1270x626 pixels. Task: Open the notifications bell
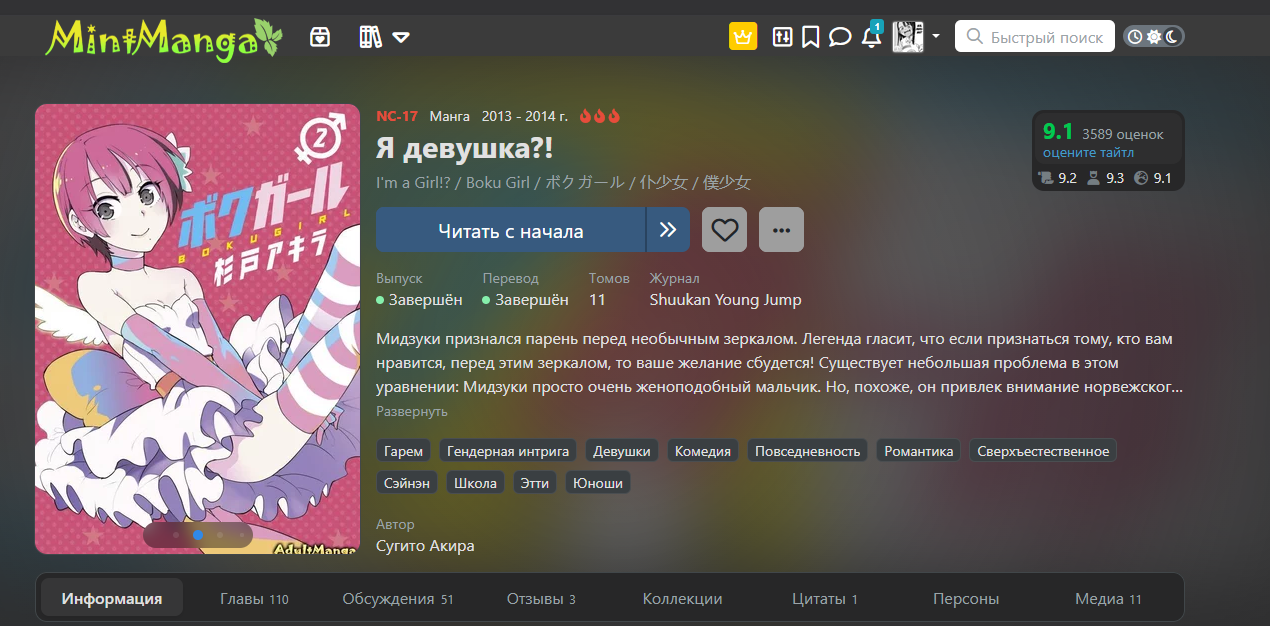point(871,38)
